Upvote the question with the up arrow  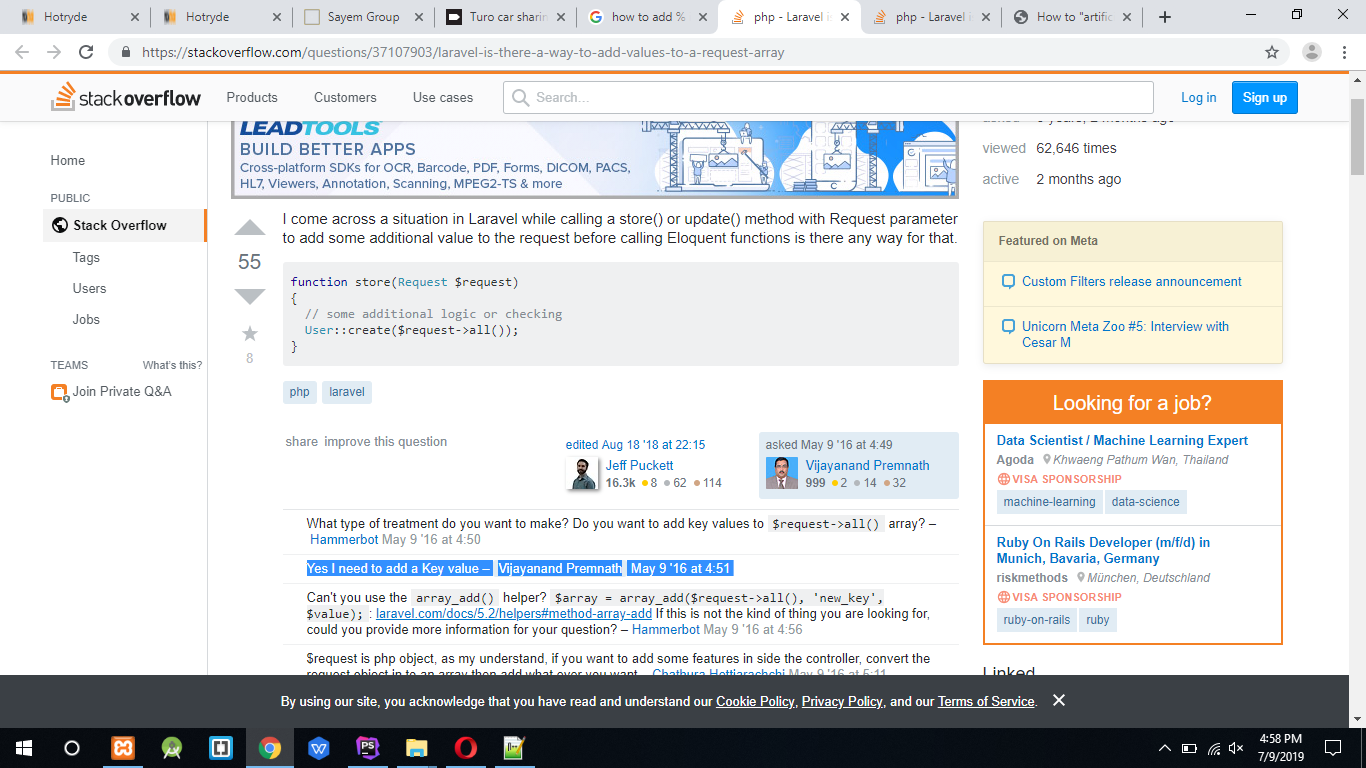249,229
